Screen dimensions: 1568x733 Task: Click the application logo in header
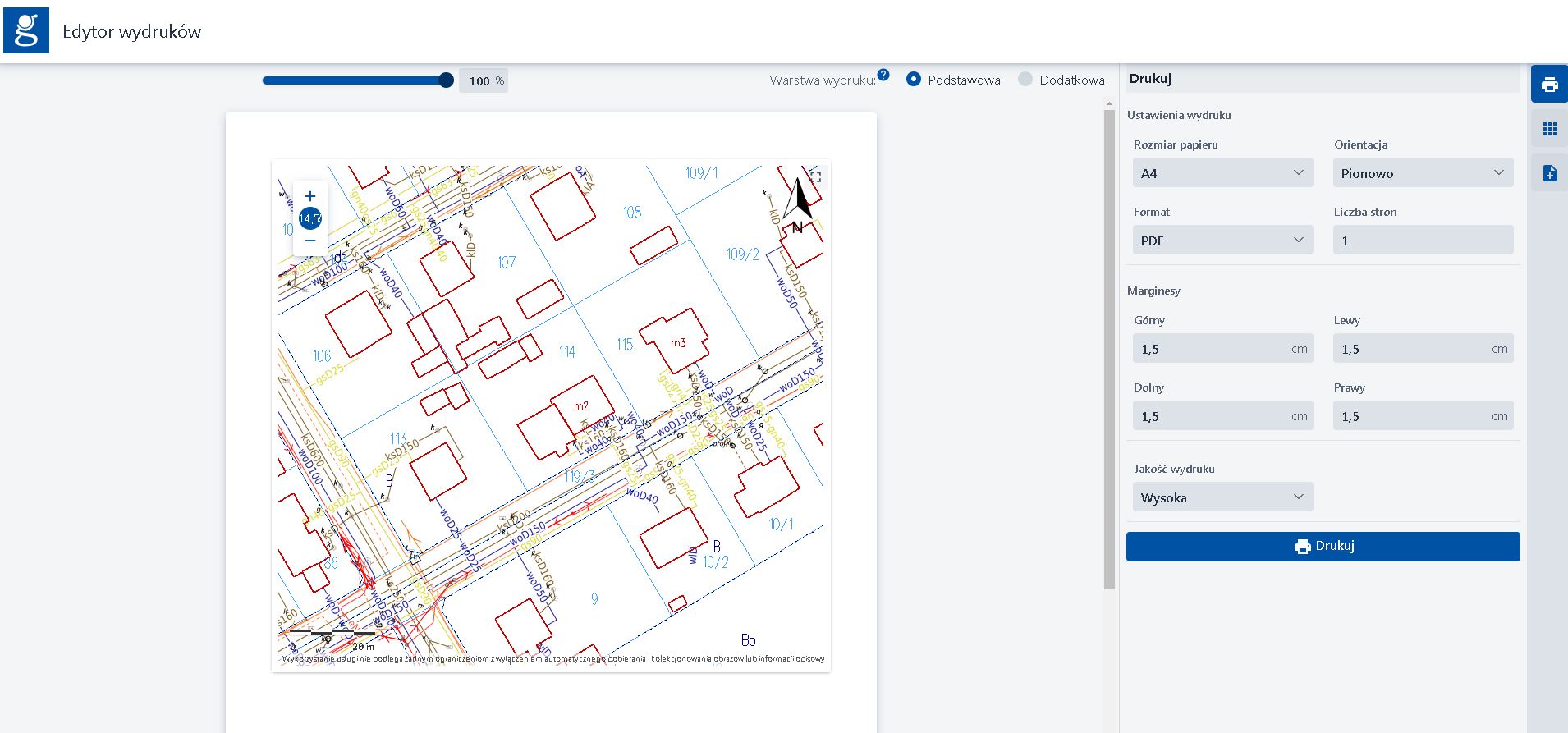click(26, 31)
